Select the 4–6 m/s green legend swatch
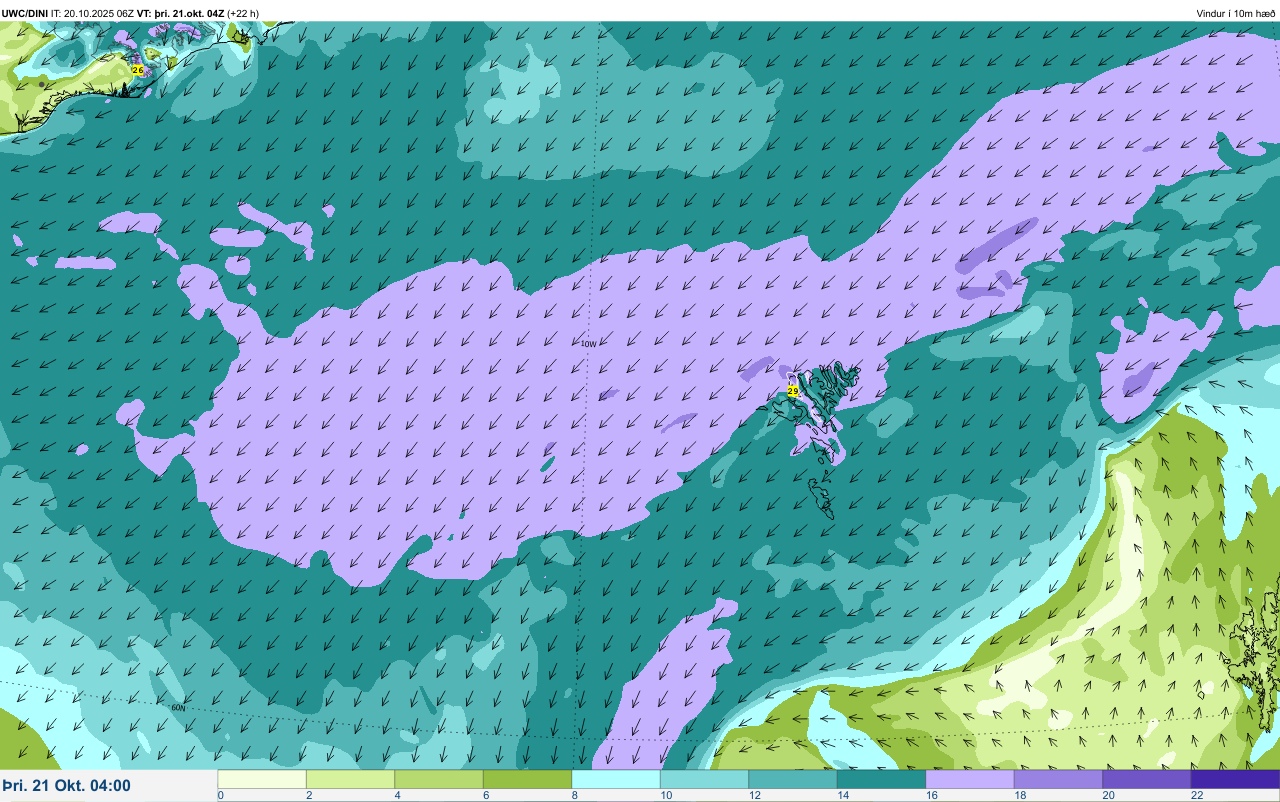This screenshot has width=1280, height=802. 439,779
